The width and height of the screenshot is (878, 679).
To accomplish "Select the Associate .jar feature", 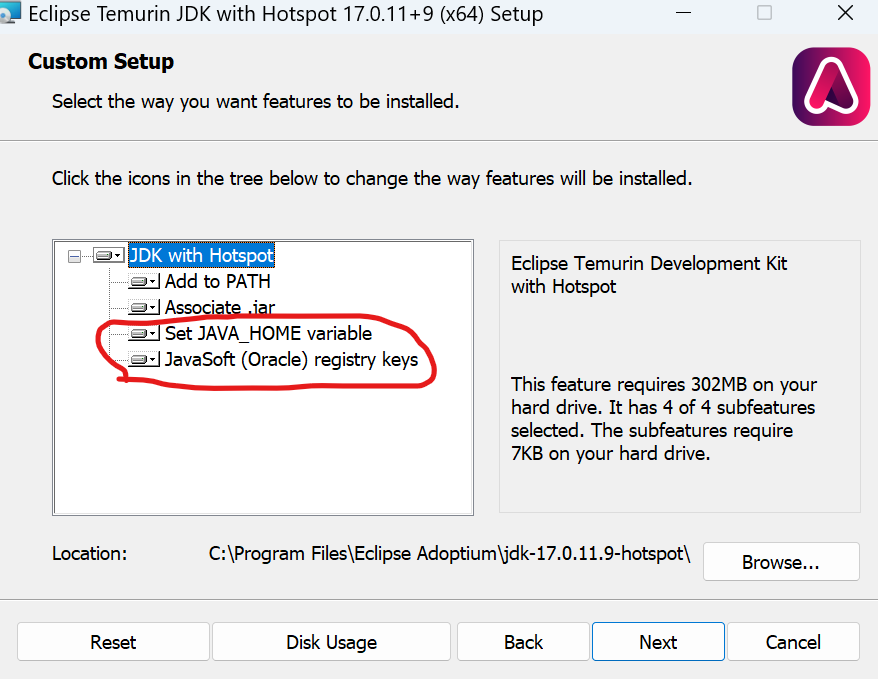I will 220,307.
